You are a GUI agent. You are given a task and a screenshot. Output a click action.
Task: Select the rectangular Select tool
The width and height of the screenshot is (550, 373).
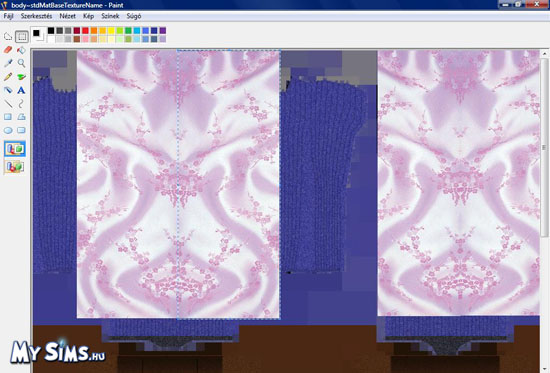pyautogui.click(x=21, y=36)
